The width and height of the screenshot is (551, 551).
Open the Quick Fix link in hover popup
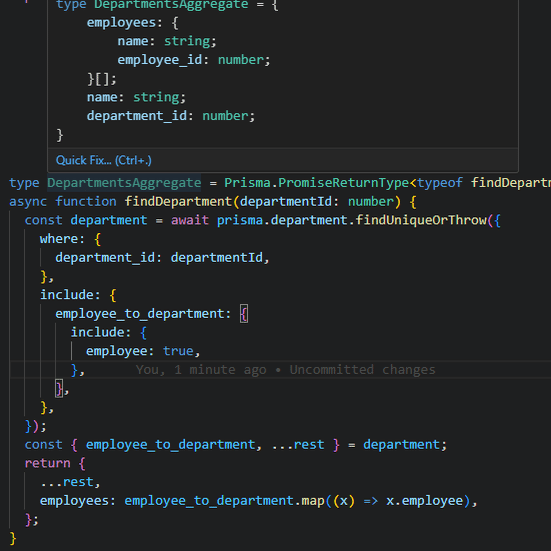click(104, 160)
